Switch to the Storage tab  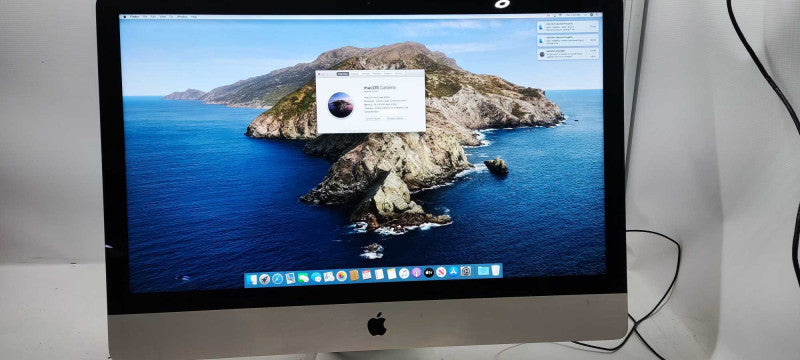366,74
